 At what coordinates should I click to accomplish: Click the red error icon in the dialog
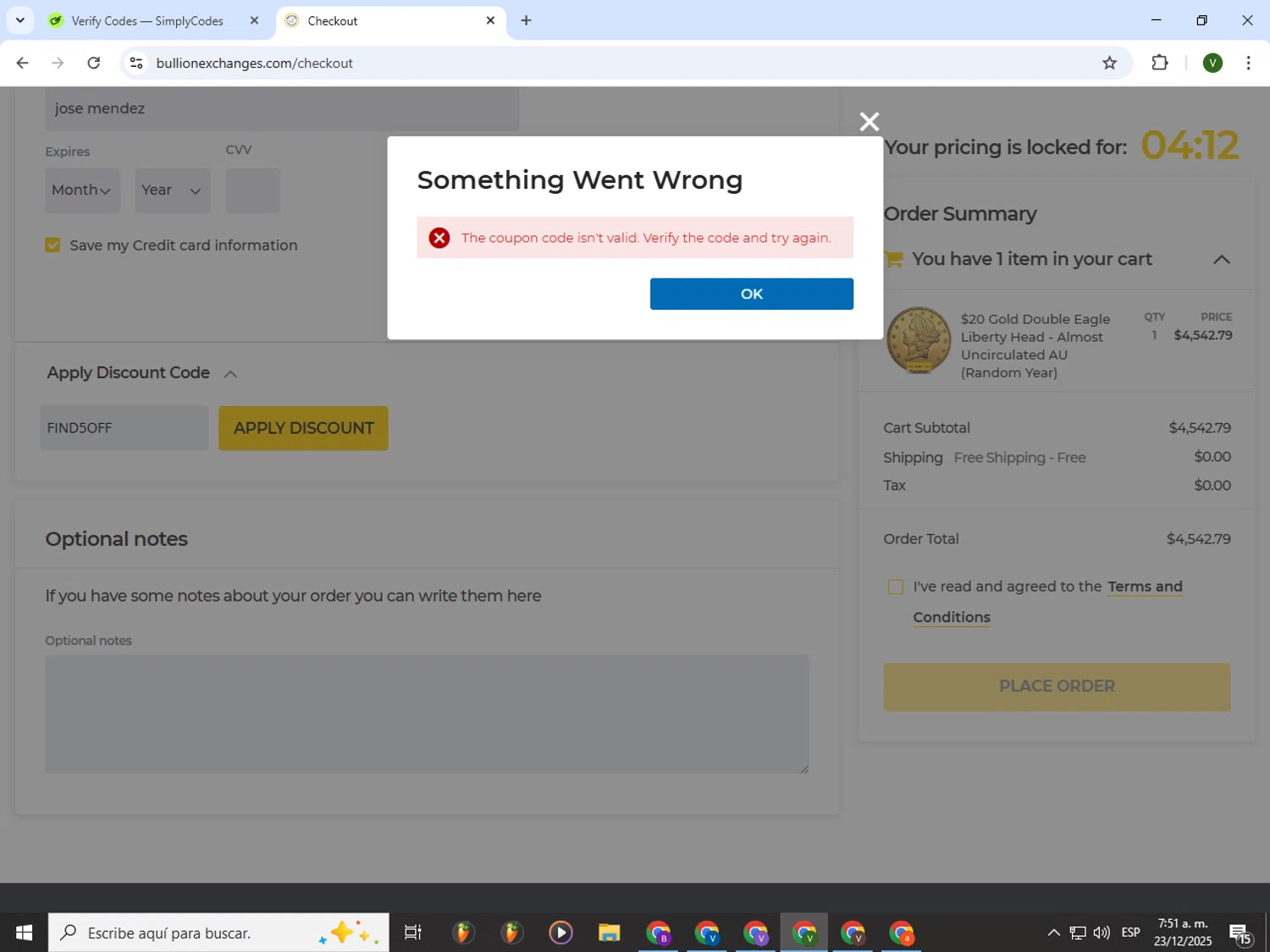(439, 238)
